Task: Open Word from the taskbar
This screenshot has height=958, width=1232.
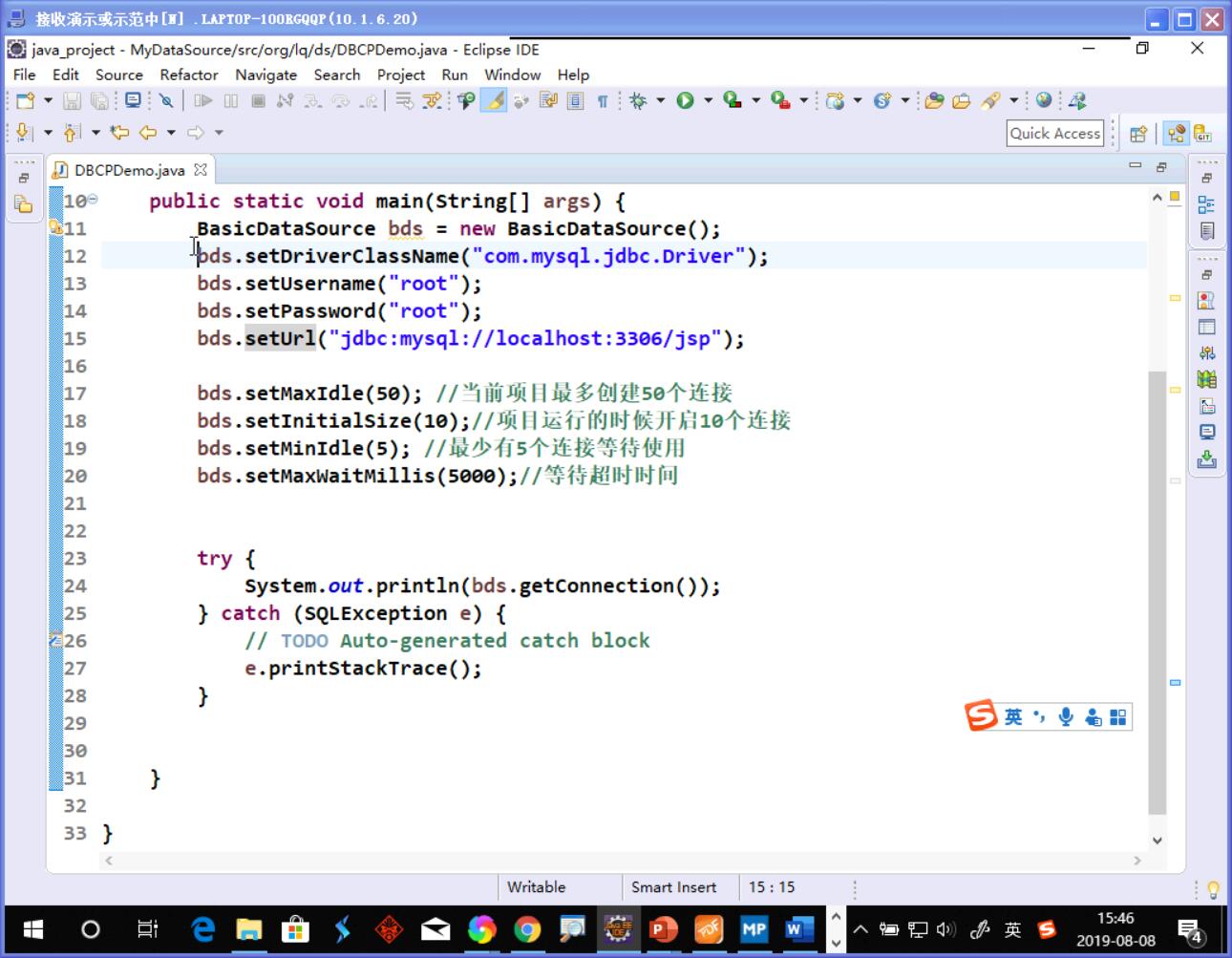Action: [x=799, y=928]
